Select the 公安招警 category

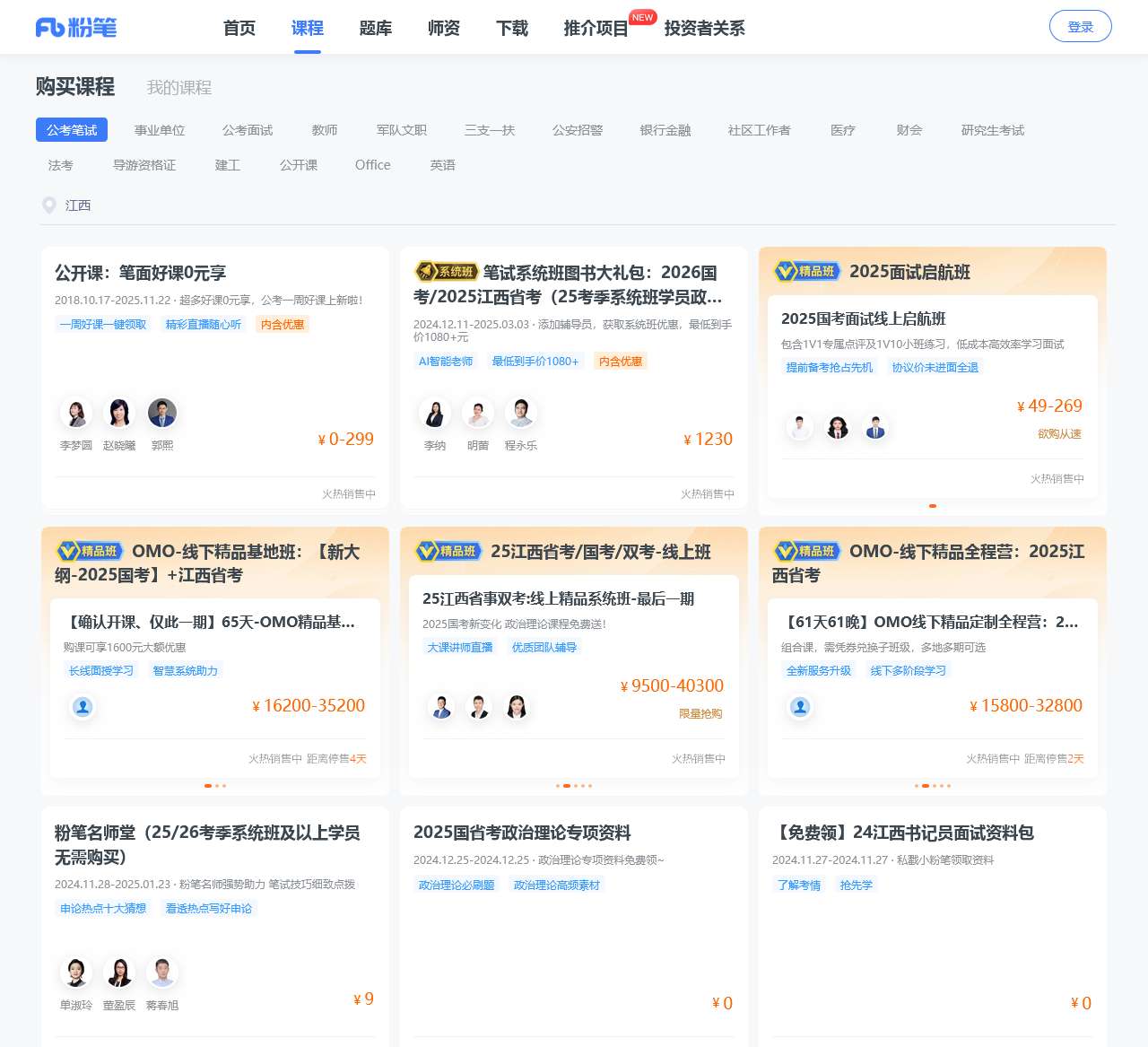pos(578,130)
